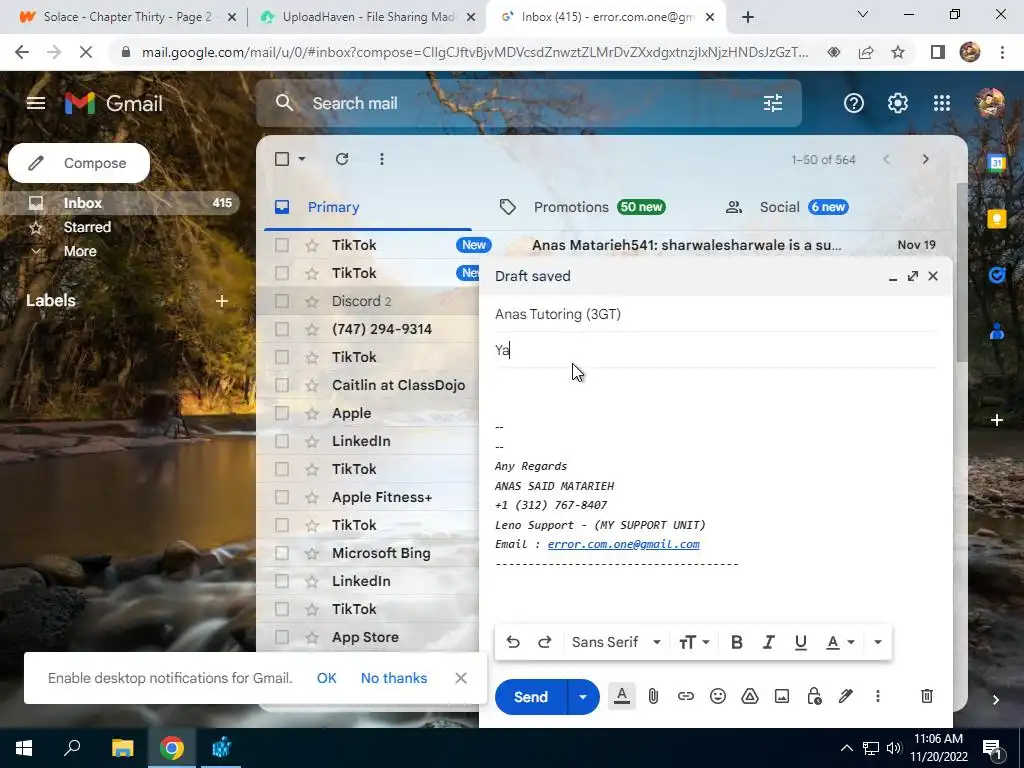Viewport: 1024px width, 768px height.
Task: Open Inbox folder in sidebar
Action: [121, 203]
